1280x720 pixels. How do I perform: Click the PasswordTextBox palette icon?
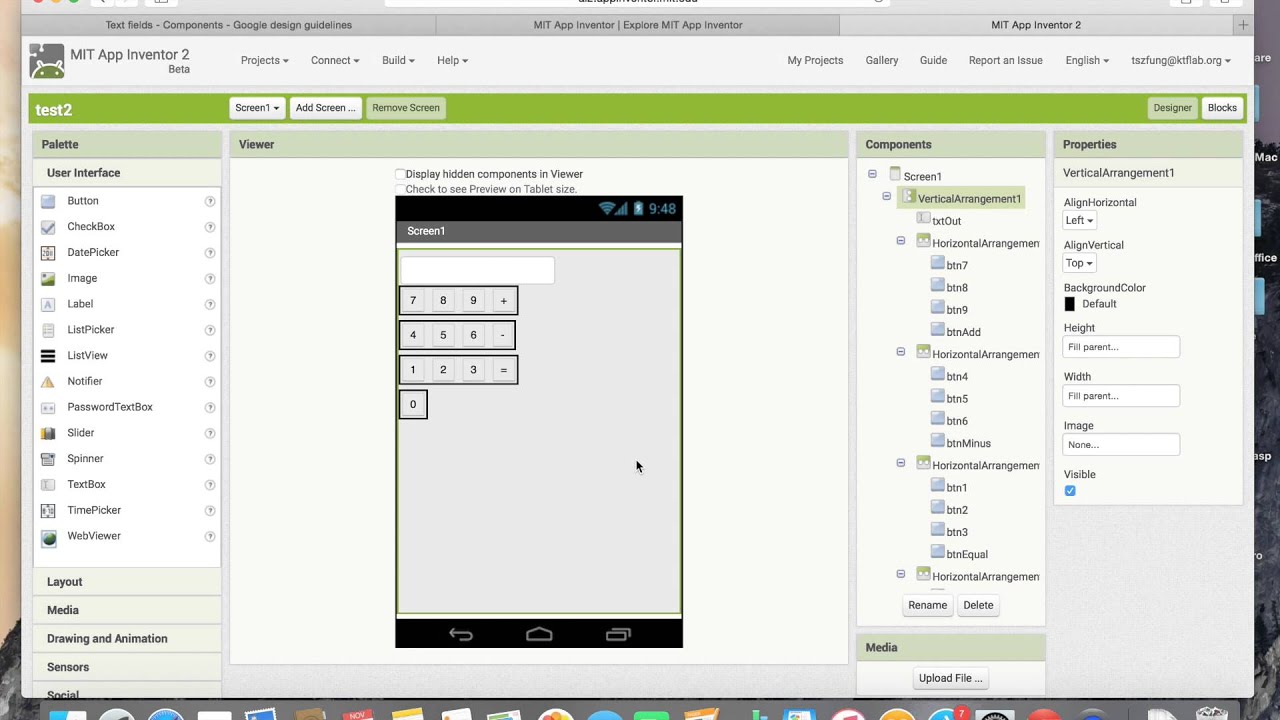pyautogui.click(x=48, y=407)
